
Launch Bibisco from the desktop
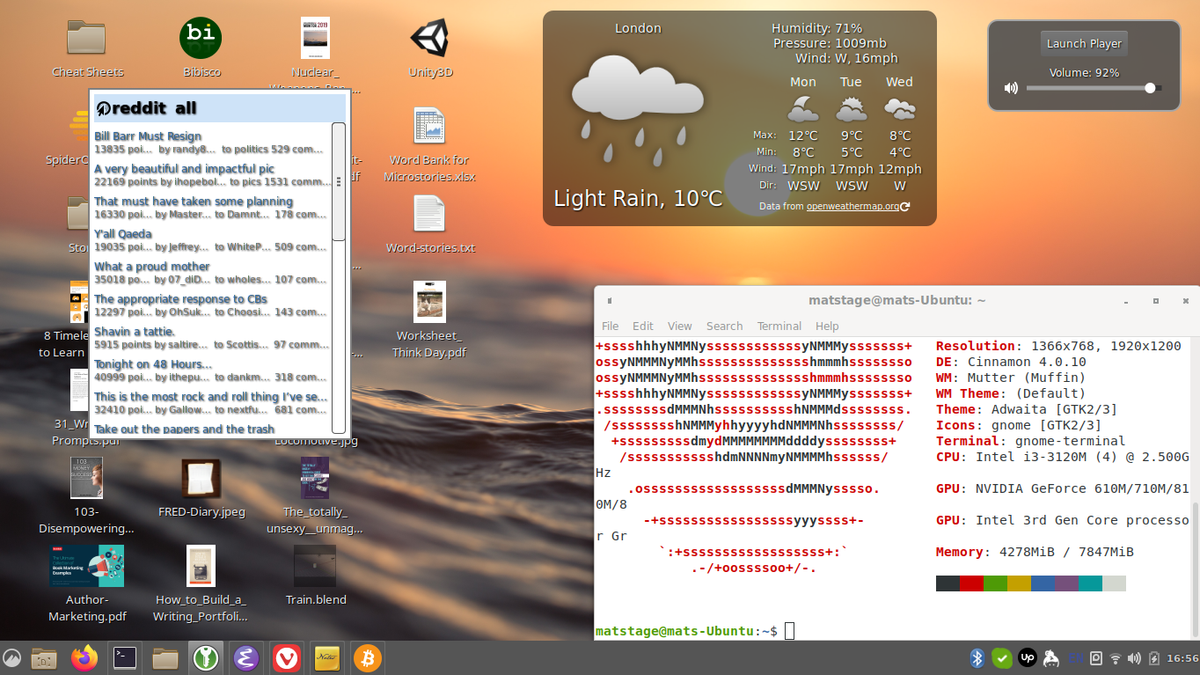coord(200,38)
